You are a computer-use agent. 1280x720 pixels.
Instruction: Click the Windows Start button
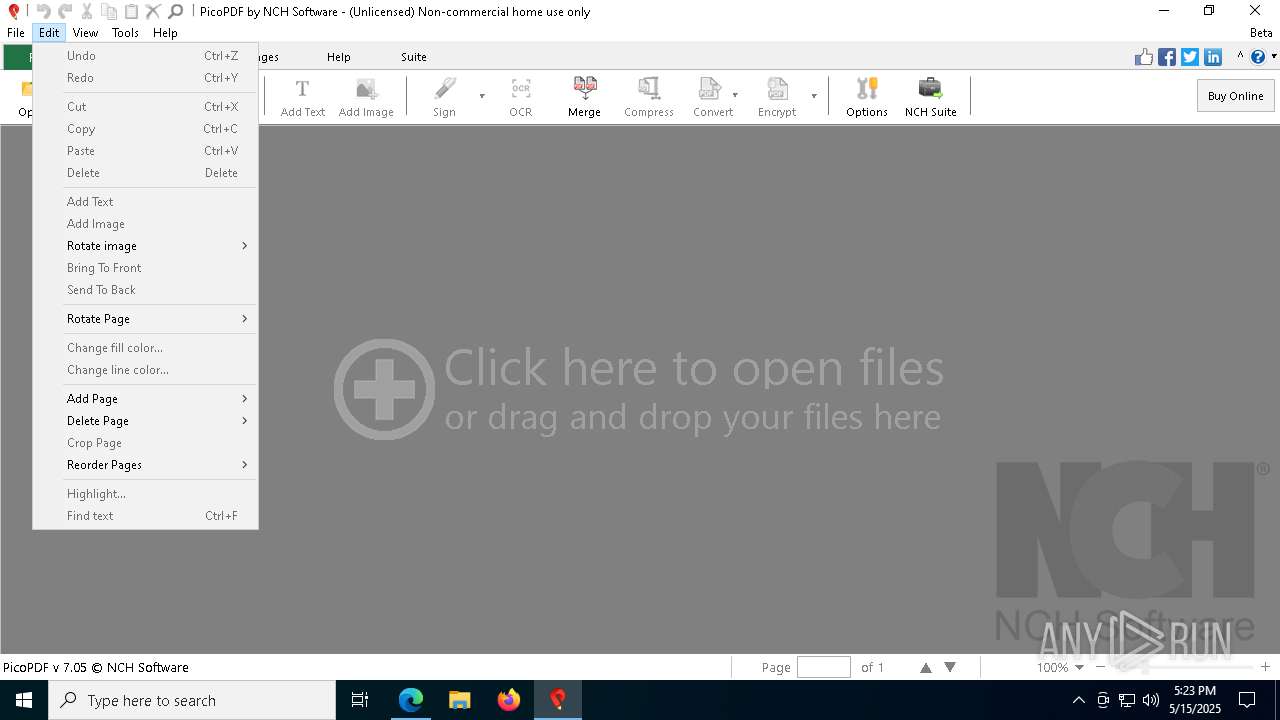24,700
